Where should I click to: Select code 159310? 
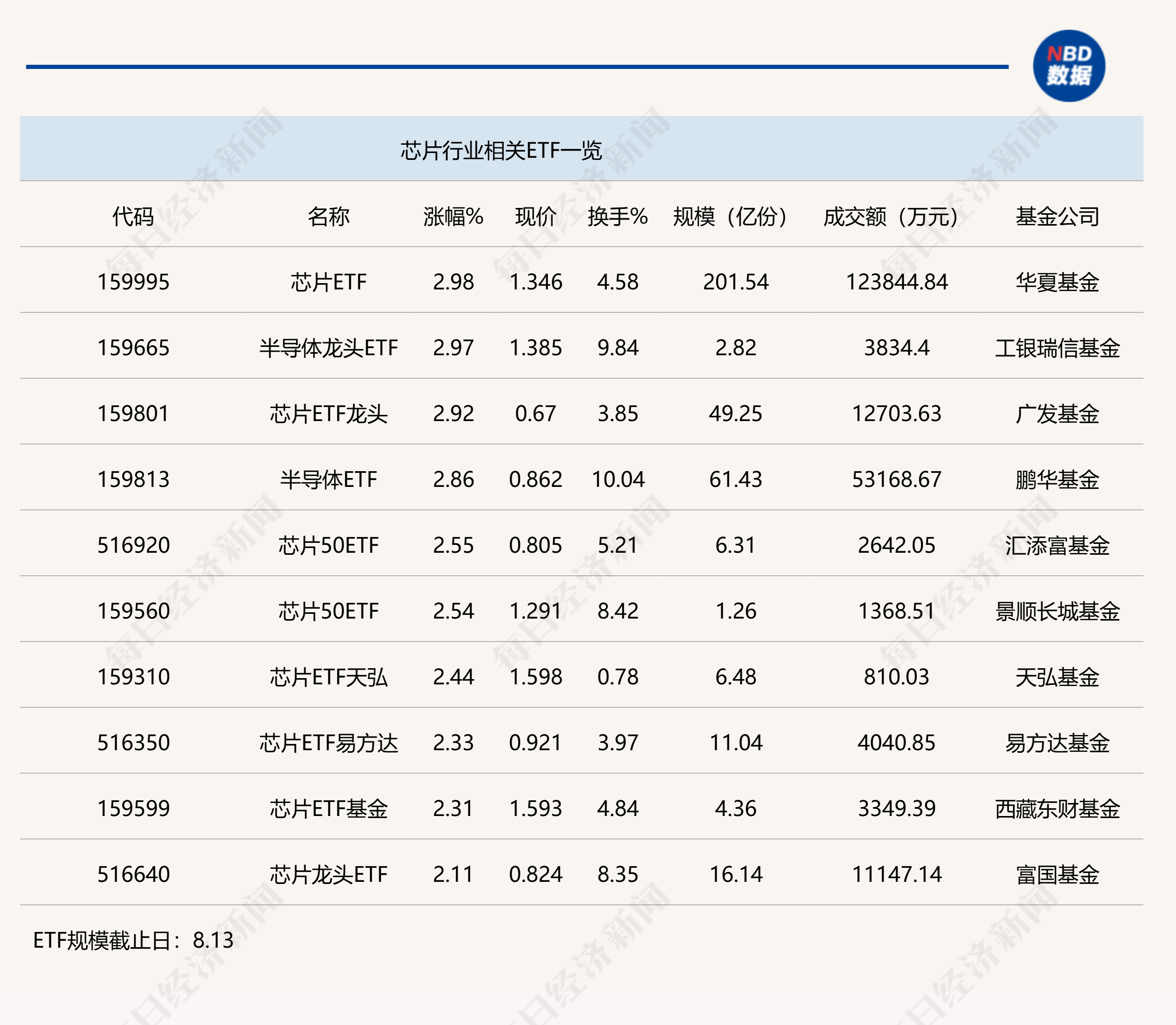tap(133, 677)
